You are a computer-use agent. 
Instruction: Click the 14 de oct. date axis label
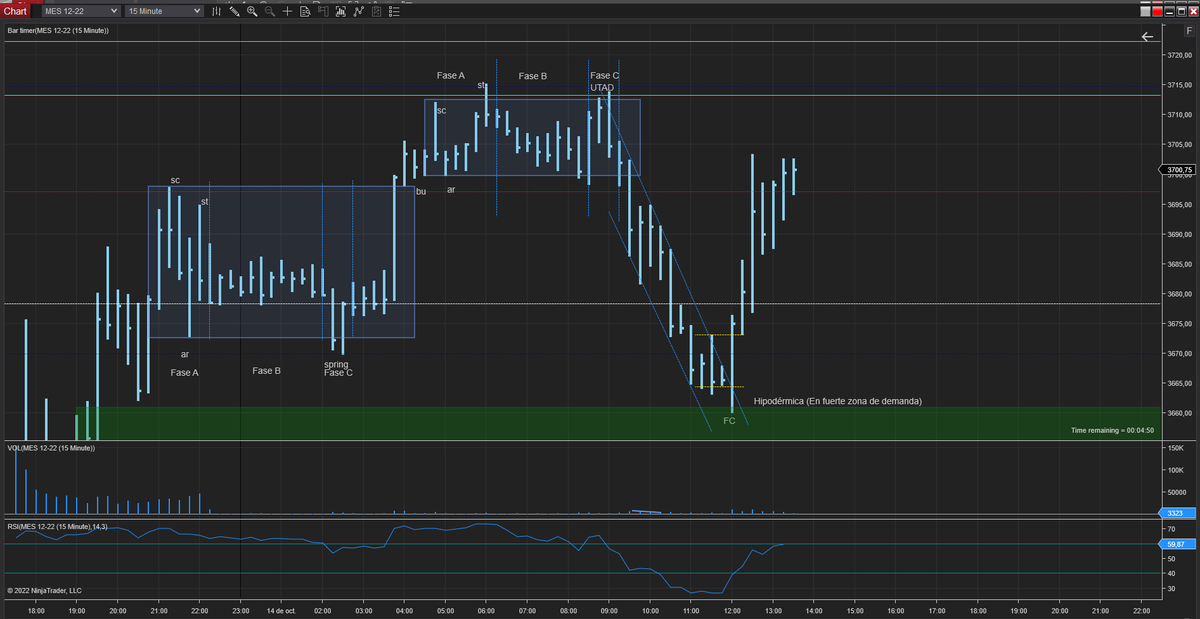point(282,609)
